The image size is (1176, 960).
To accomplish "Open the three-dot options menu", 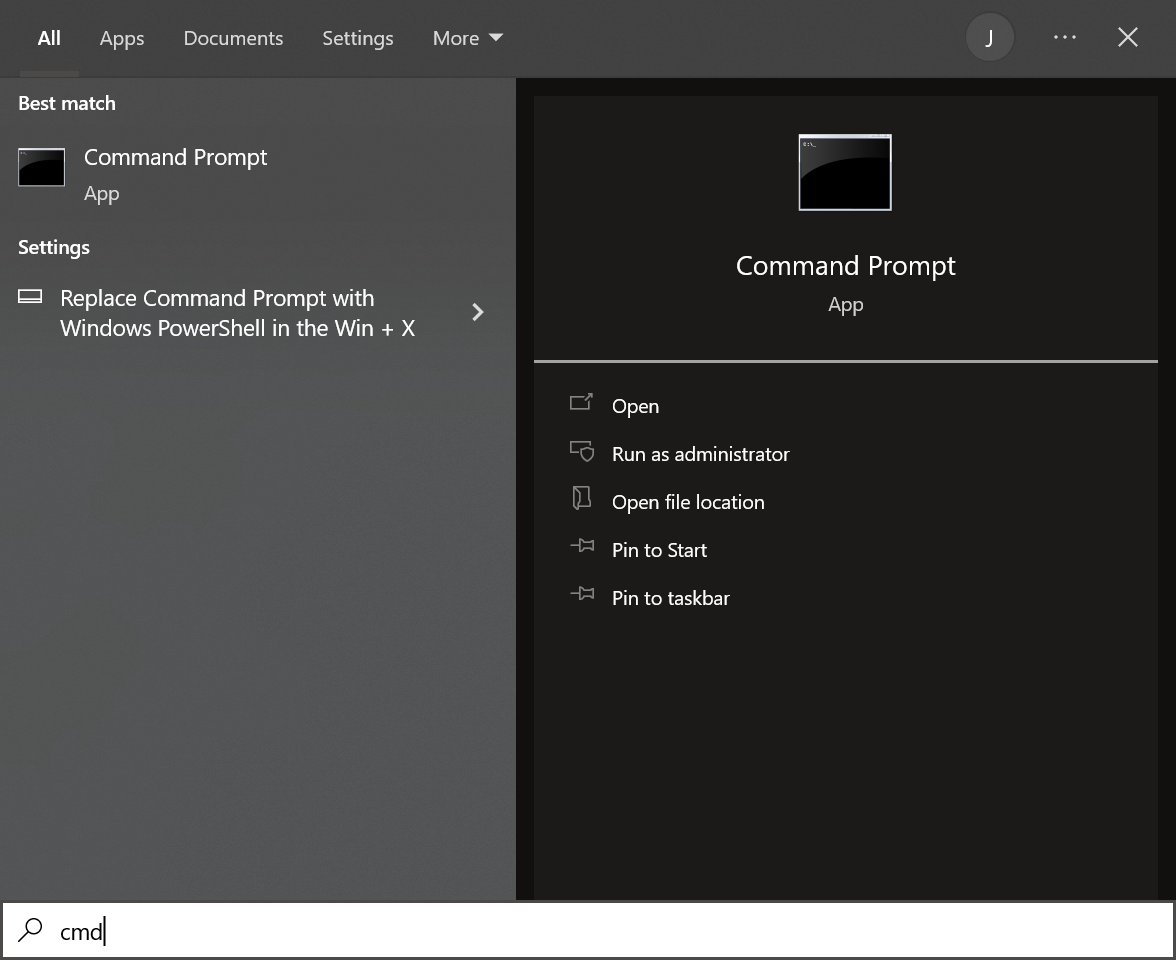I will pos(1064,38).
